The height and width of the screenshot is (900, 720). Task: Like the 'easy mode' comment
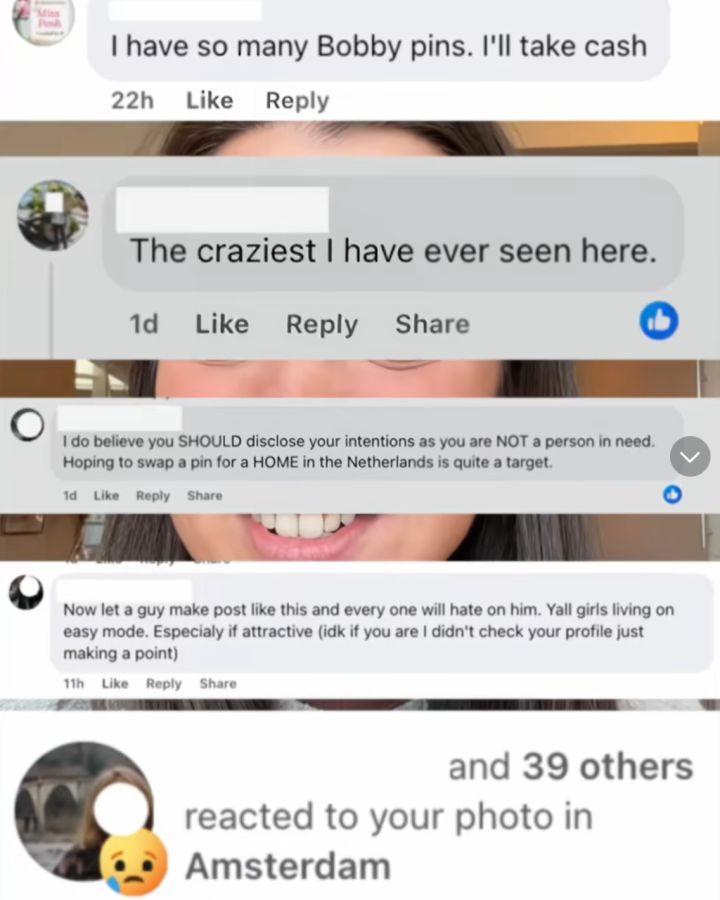(x=115, y=684)
